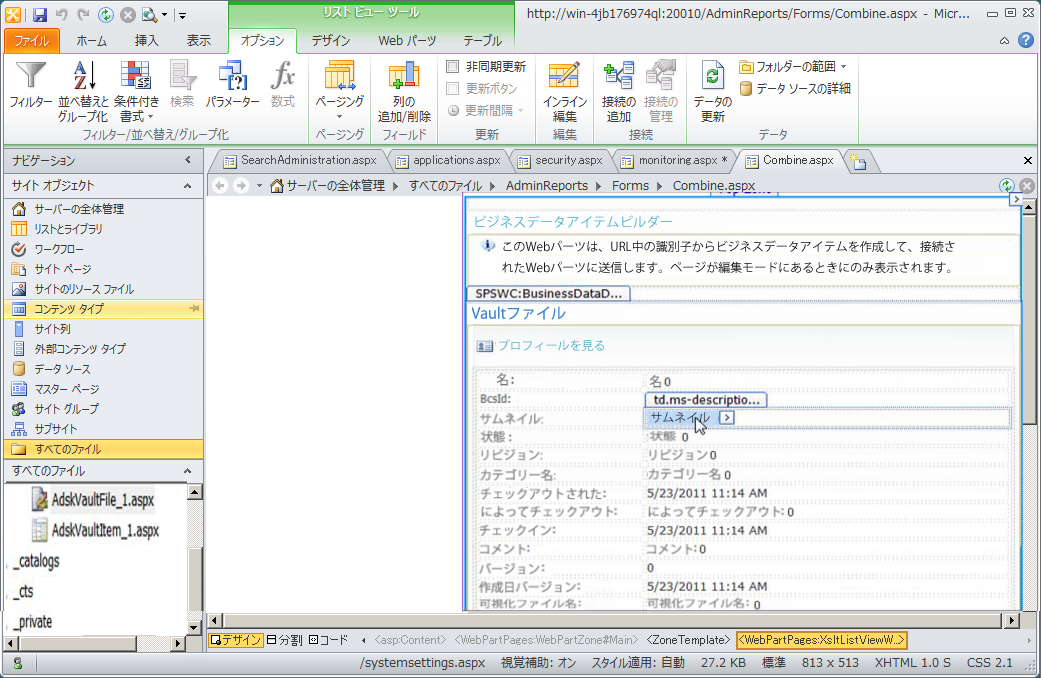Switch to デザイン view mode
The width and height of the screenshot is (1041, 678).
point(236,640)
